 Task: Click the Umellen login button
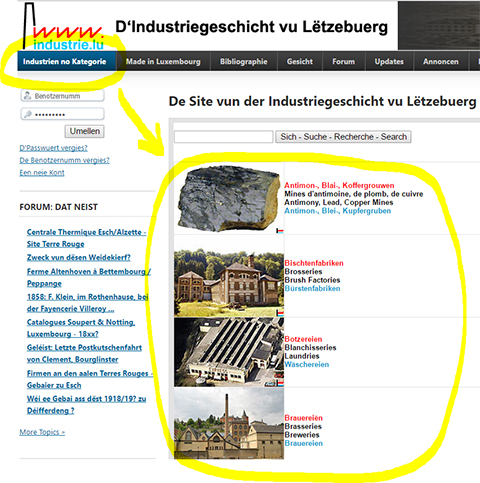point(85,131)
